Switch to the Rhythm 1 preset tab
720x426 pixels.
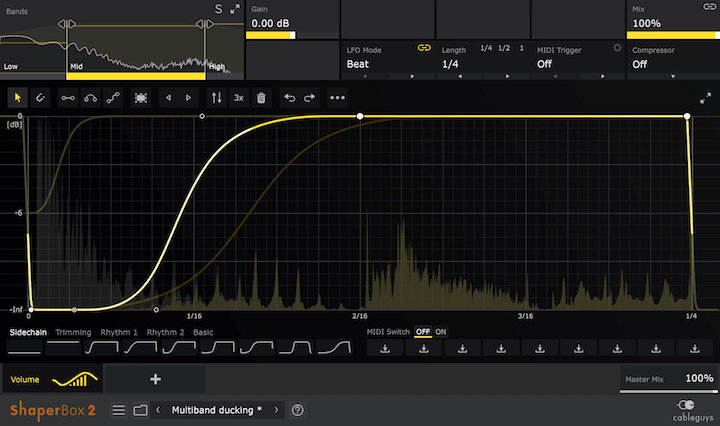click(x=119, y=332)
